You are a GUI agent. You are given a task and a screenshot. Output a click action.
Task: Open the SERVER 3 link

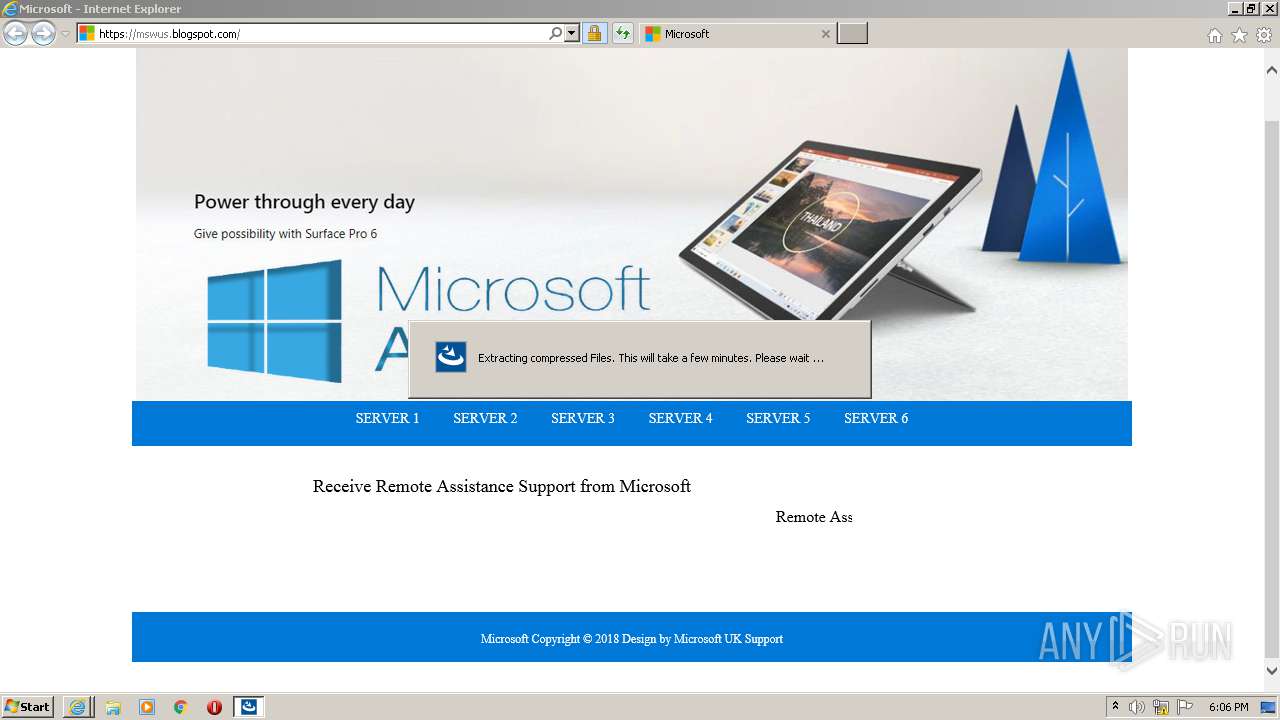tap(583, 418)
